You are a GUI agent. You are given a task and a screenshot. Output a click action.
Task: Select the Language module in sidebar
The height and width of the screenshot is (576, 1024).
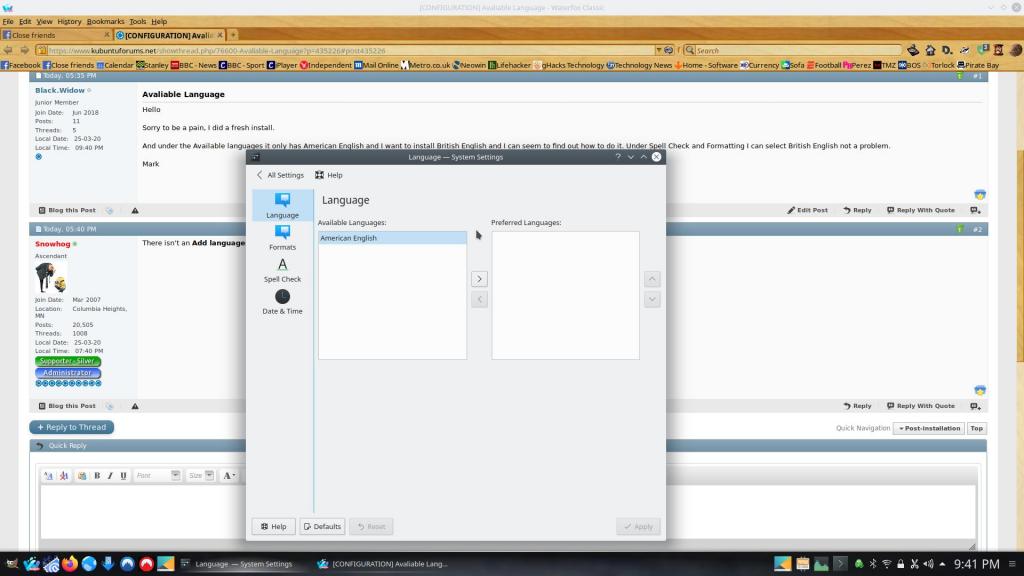[x=282, y=205]
